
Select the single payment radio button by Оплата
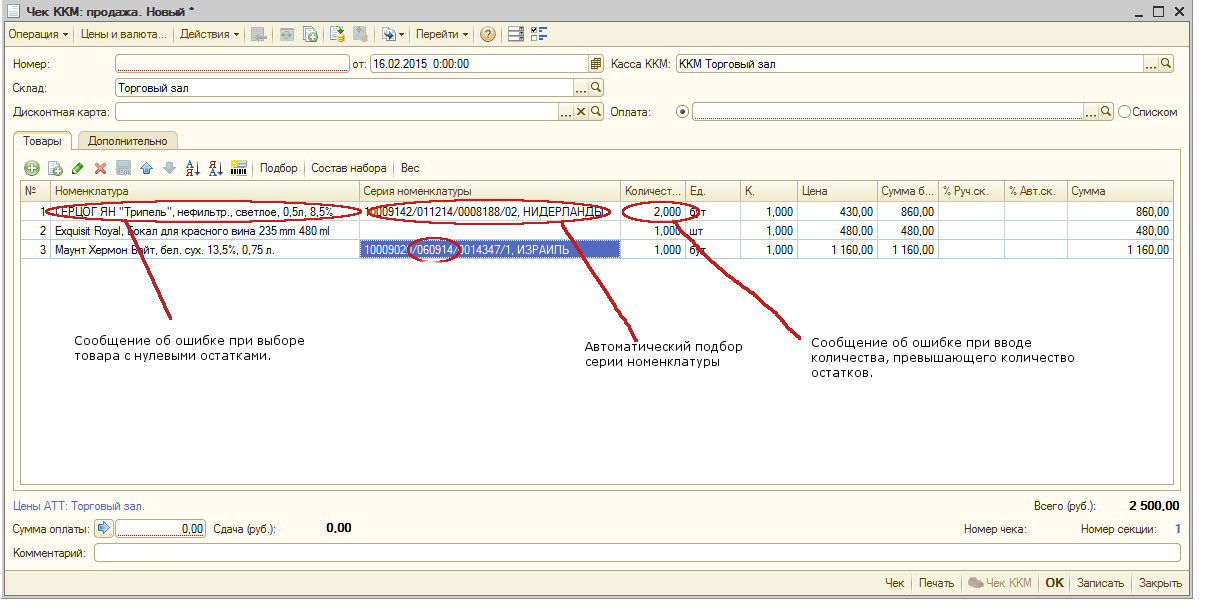682,112
